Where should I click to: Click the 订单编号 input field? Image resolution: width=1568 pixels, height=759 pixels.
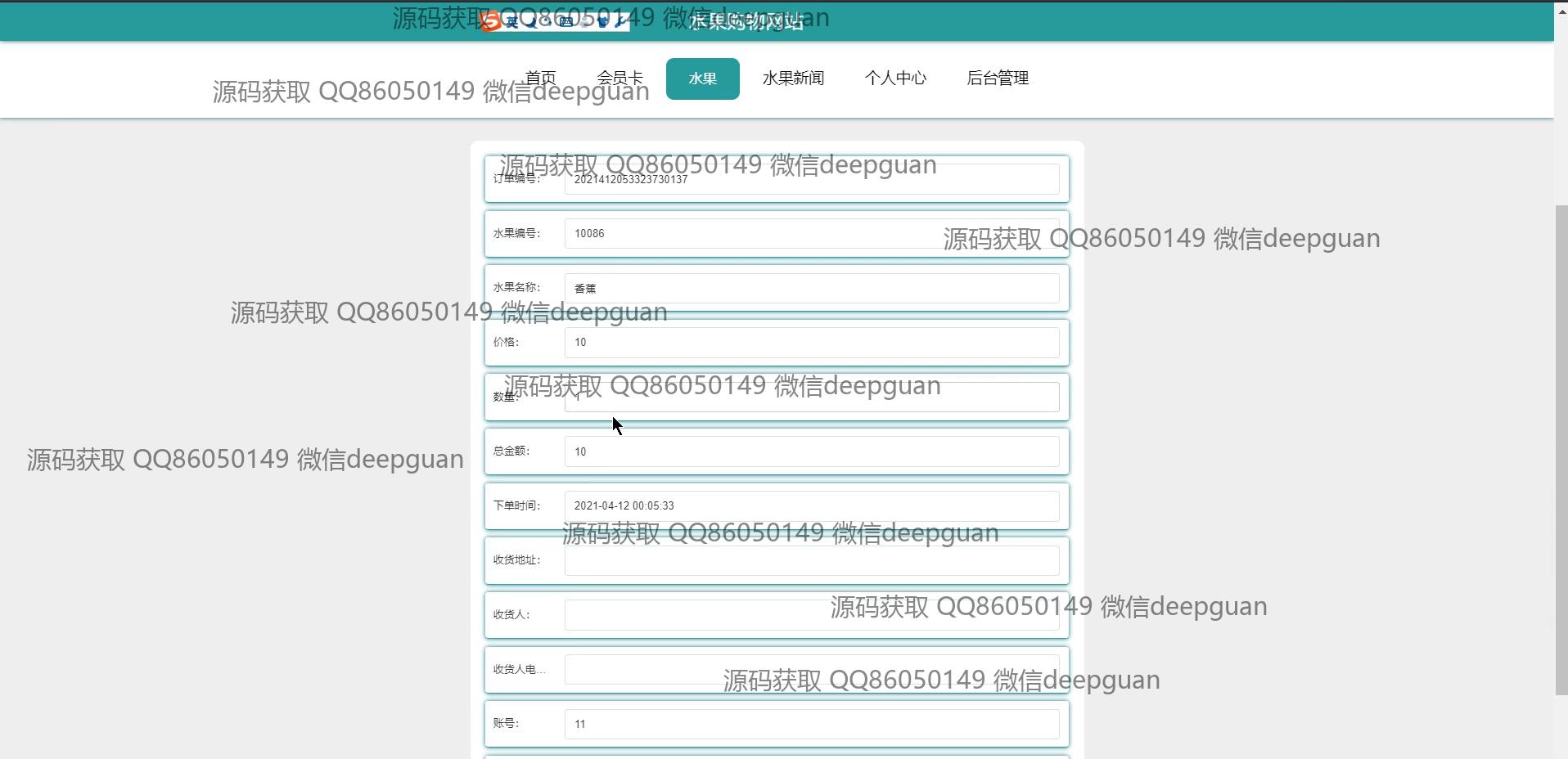click(x=811, y=180)
